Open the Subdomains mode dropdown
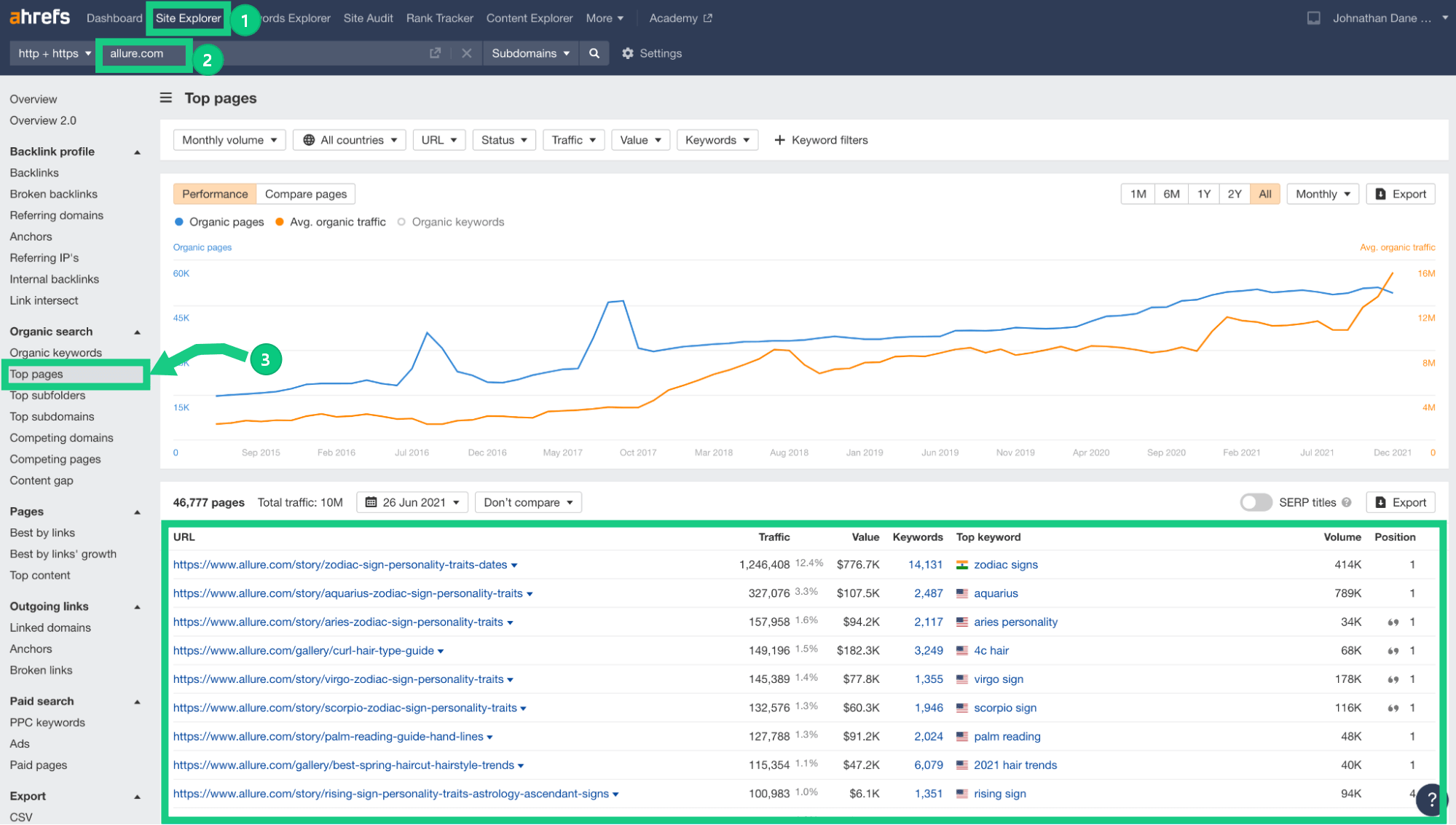This screenshot has width=1456, height=825. [x=530, y=53]
